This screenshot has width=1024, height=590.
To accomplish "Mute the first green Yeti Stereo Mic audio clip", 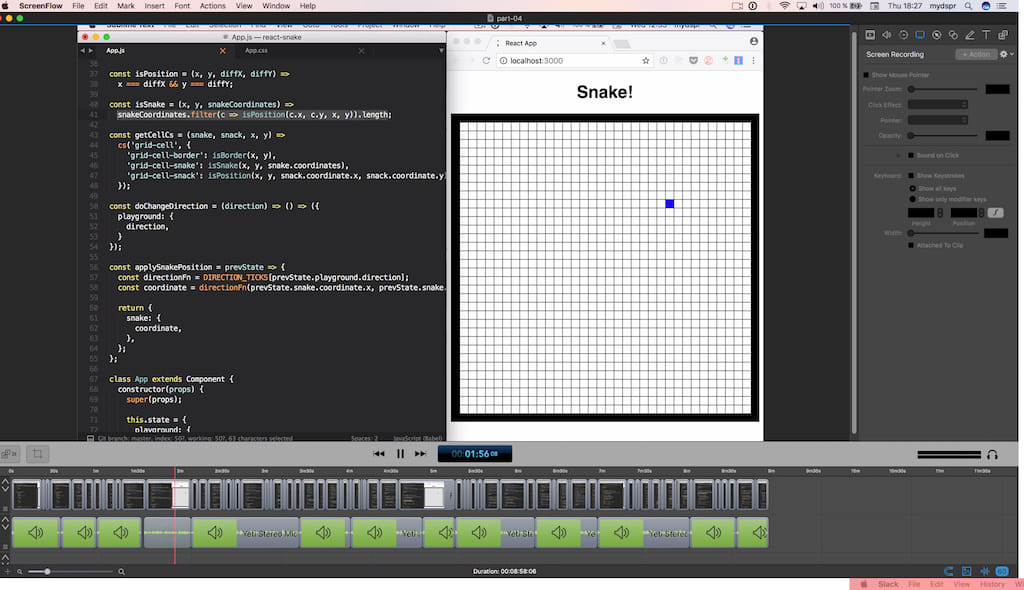I will tap(37, 532).
